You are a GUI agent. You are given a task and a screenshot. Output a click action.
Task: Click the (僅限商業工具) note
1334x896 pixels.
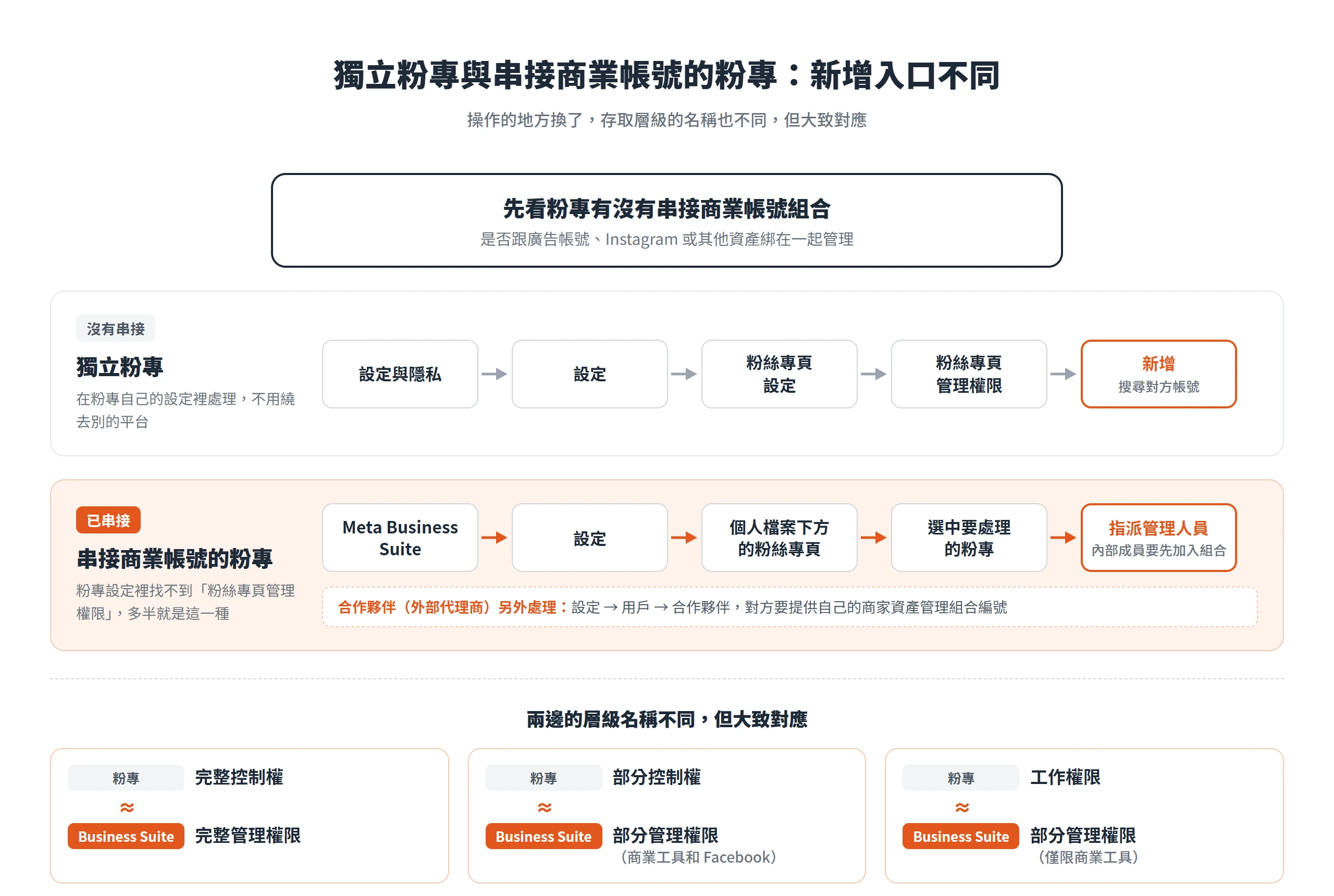pos(1088,857)
